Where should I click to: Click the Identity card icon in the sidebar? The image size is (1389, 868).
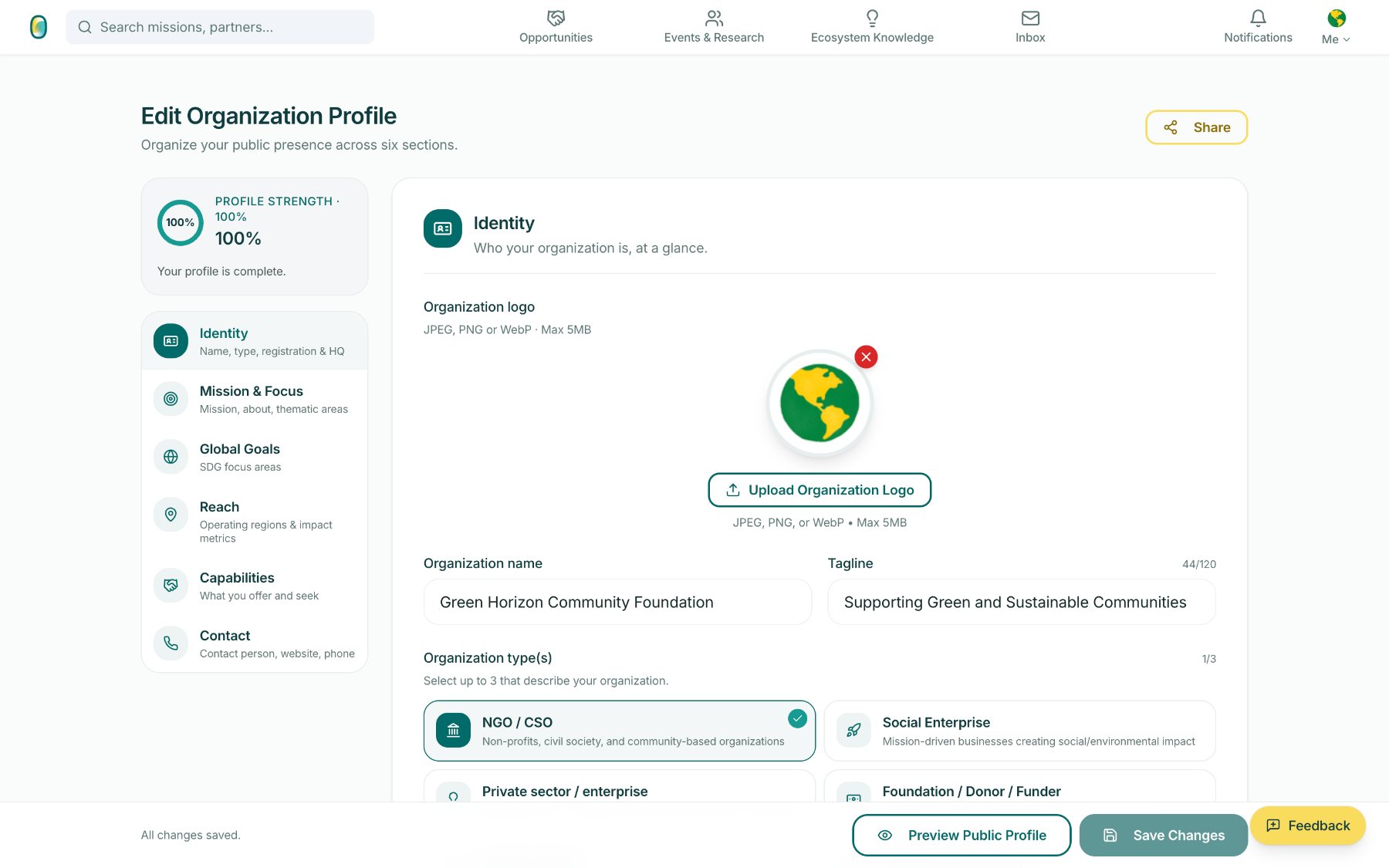[x=171, y=341]
